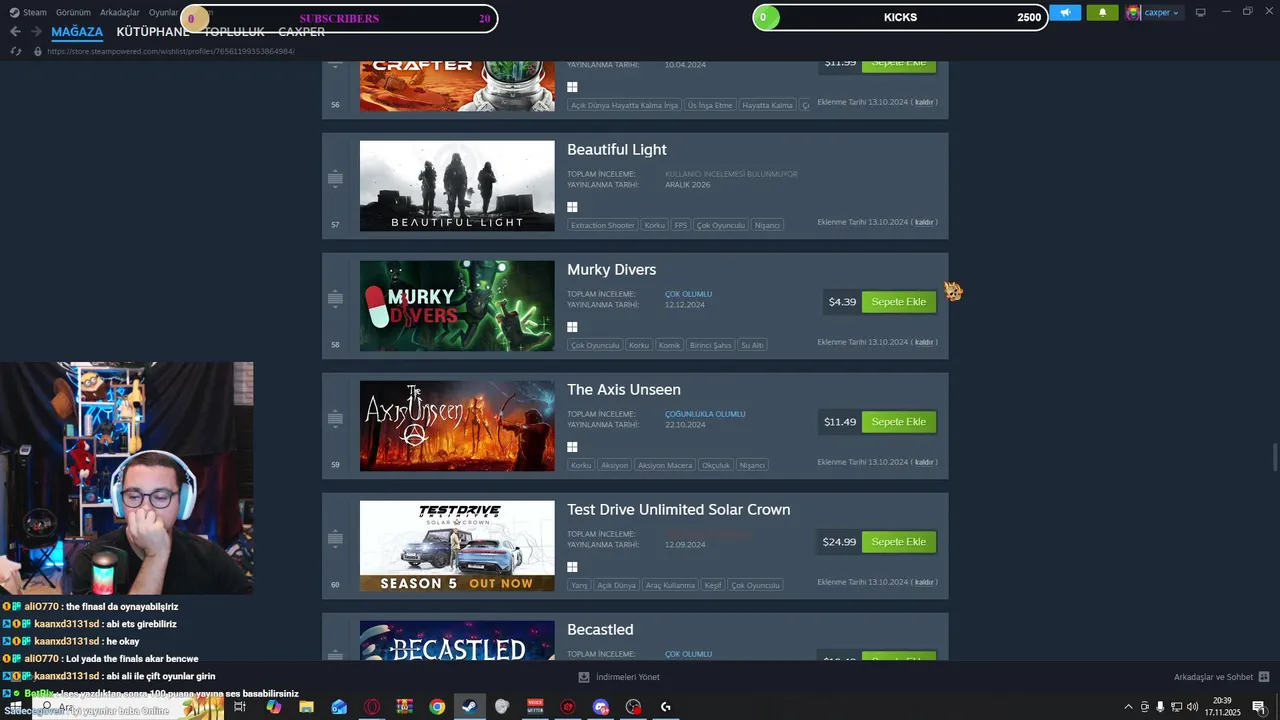Open the notifications bell
This screenshot has height=720, width=1280.
(1102, 13)
